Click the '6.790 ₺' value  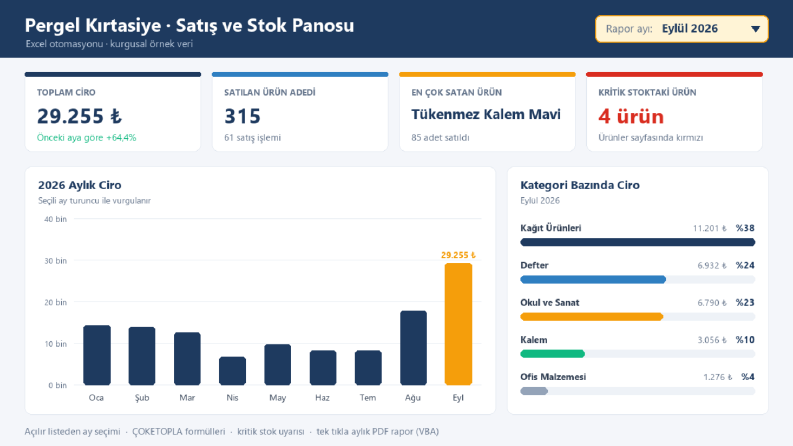pyautogui.click(x=712, y=302)
